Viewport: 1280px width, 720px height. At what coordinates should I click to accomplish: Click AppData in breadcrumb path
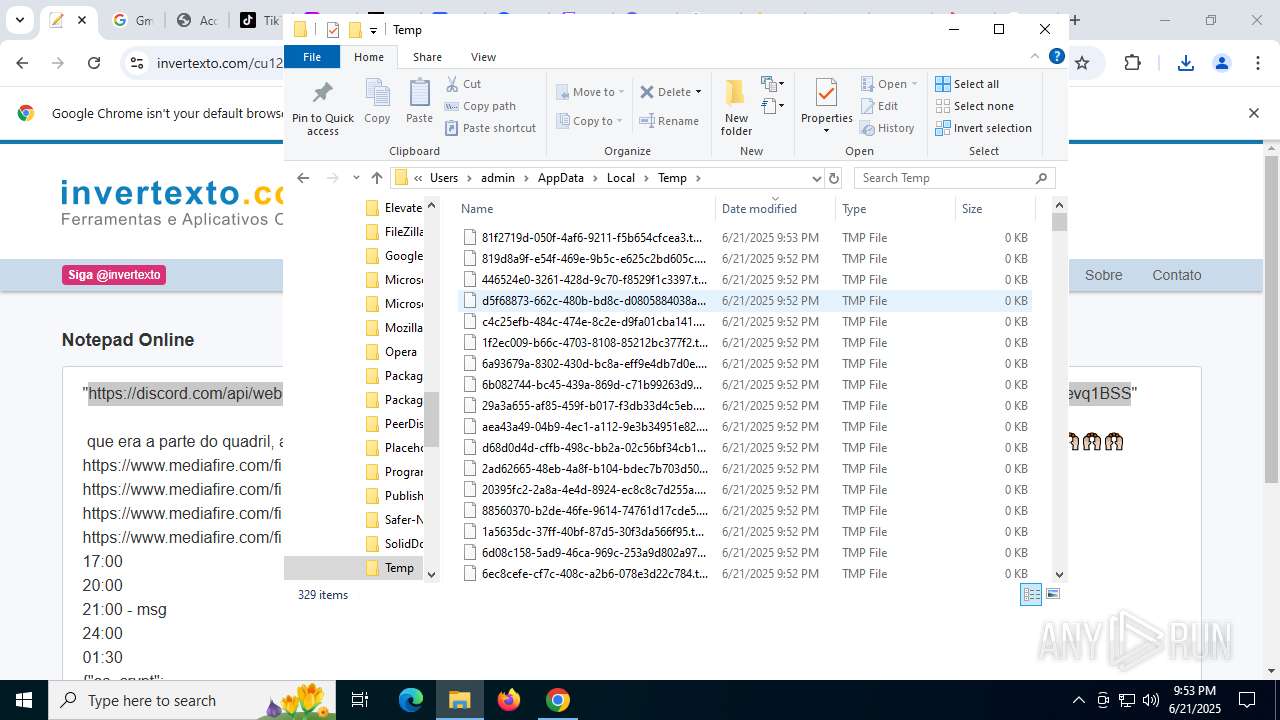tap(560, 178)
